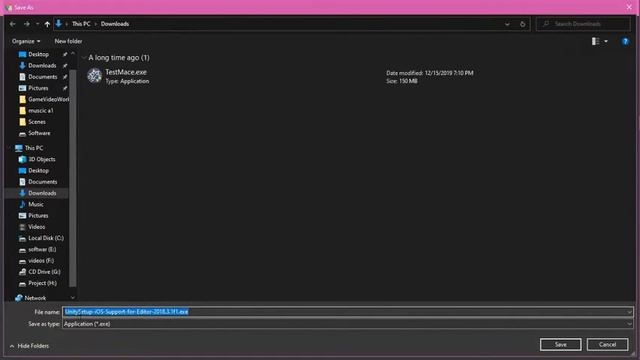Select the TestMace.exe file icon

pyautogui.click(x=94, y=76)
